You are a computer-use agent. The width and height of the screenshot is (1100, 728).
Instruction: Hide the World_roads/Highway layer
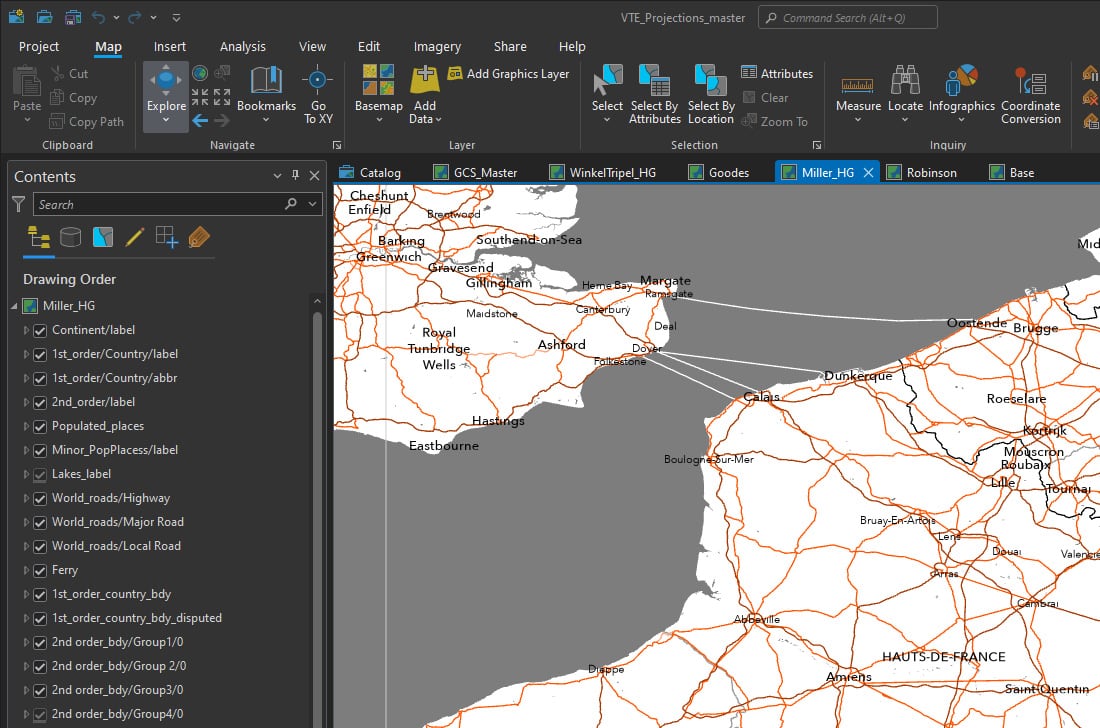[x=41, y=498]
